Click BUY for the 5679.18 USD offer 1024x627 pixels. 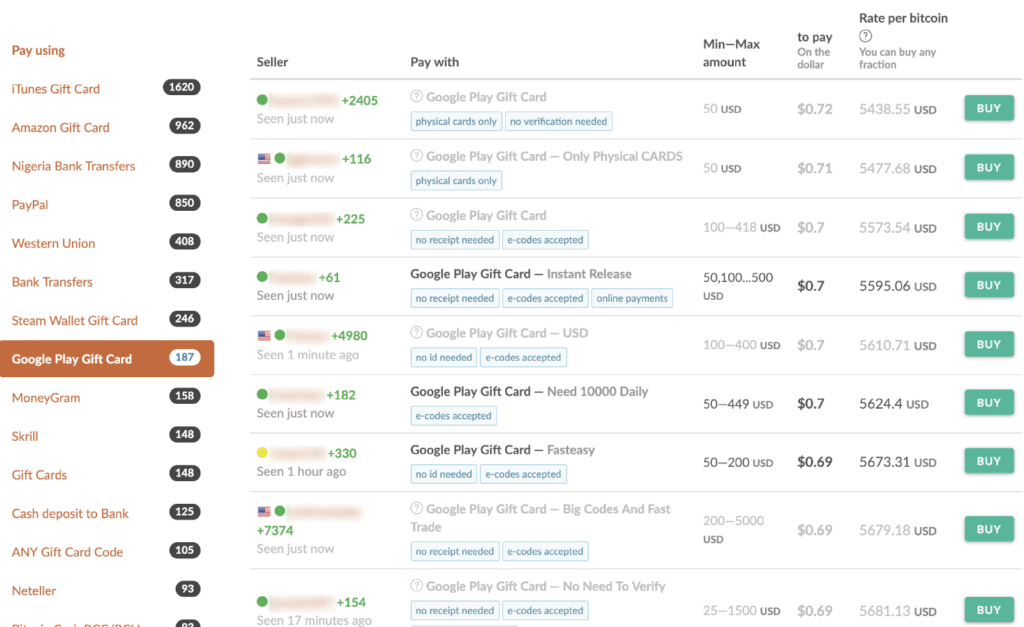pos(989,529)
